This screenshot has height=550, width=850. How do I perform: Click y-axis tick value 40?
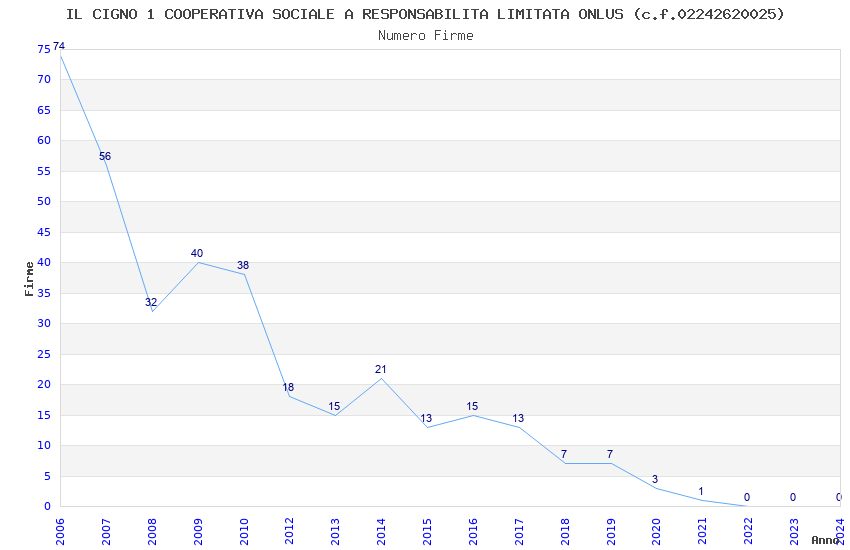[44, 262]
